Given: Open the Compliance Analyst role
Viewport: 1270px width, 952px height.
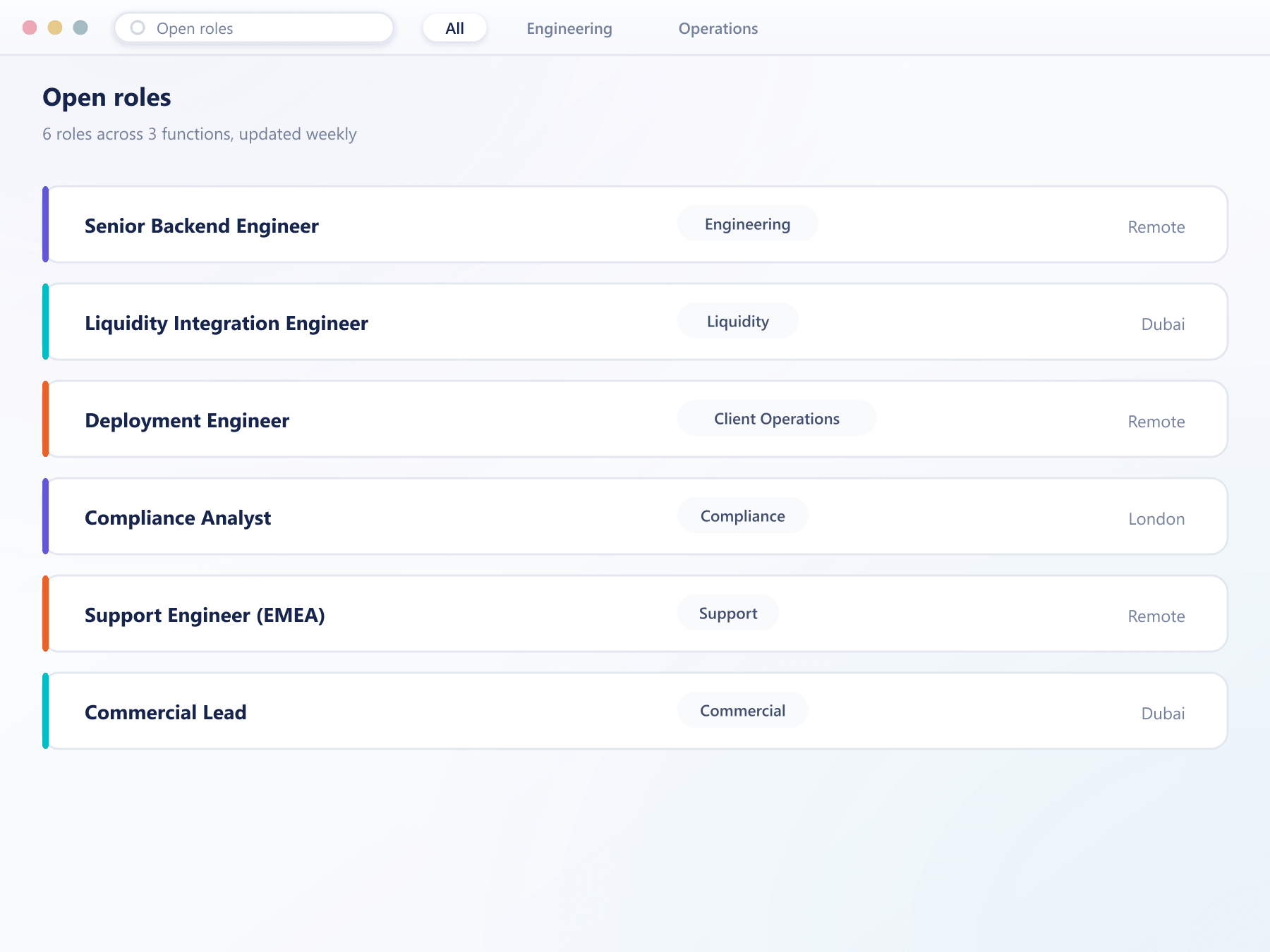Looking at the screenshot, I should [635, 517].
